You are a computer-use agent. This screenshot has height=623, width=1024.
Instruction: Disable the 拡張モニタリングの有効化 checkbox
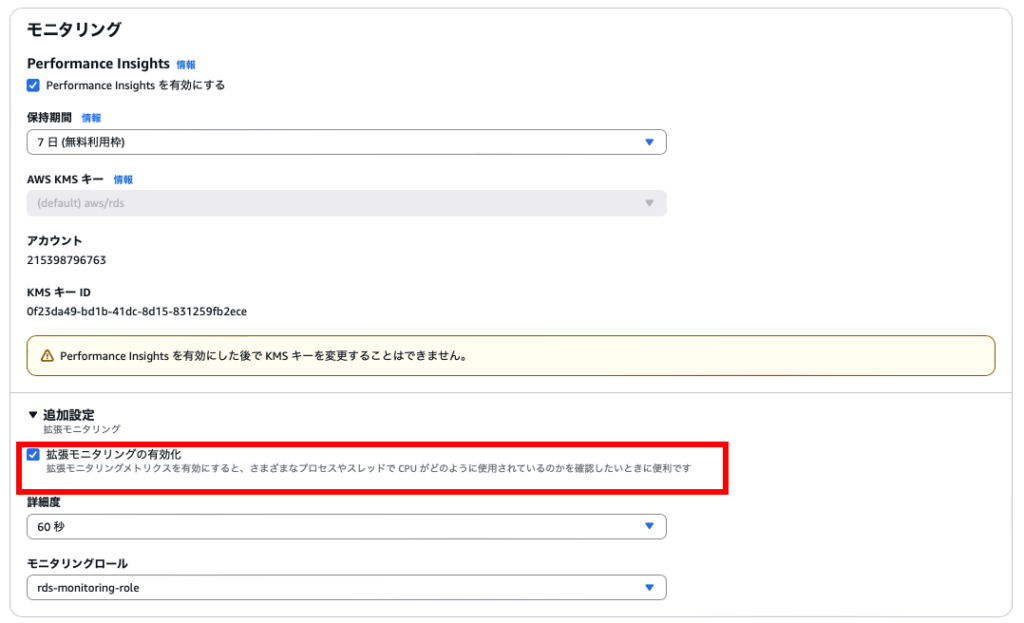33,454
